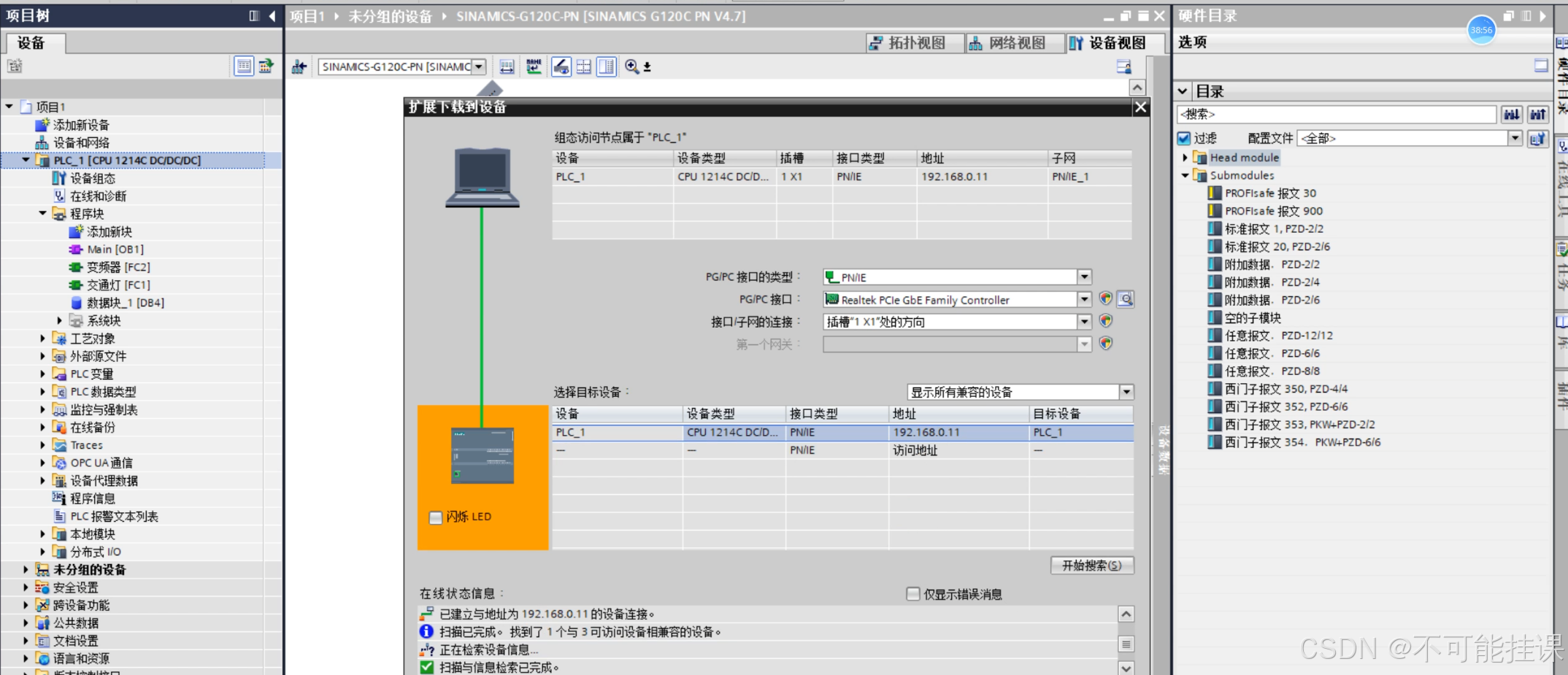Toggle the 过滤 checkbox in hardware catalog
Image resolution: width=1568 pixels, height=675 pixels.
point(1184,138)
